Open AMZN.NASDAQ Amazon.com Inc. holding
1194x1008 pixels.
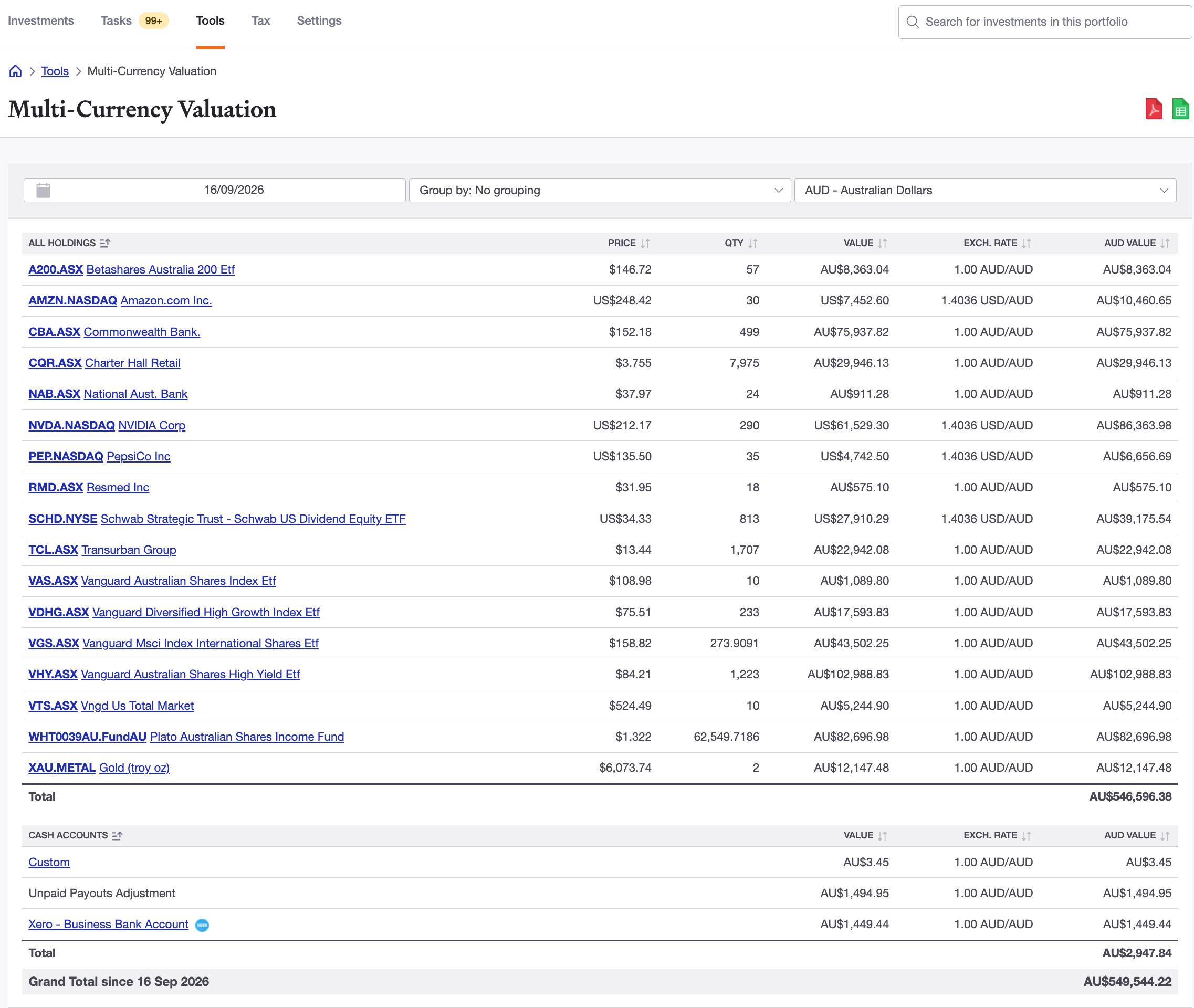(x=120, y=300)
